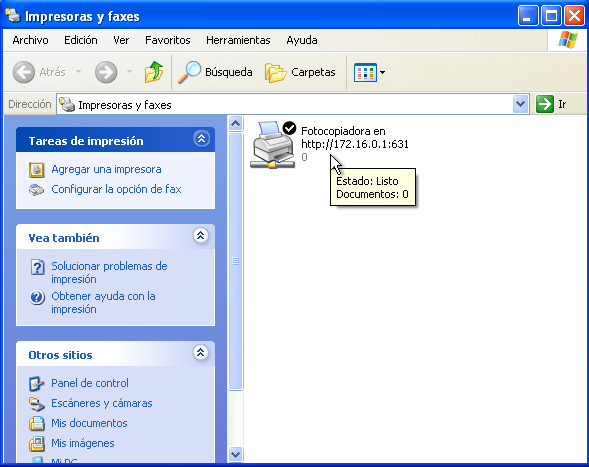Screen dimensions: 589x467
Task: Open Obtener ayuda con la impresión link
Action: click(x=103, y=302)
